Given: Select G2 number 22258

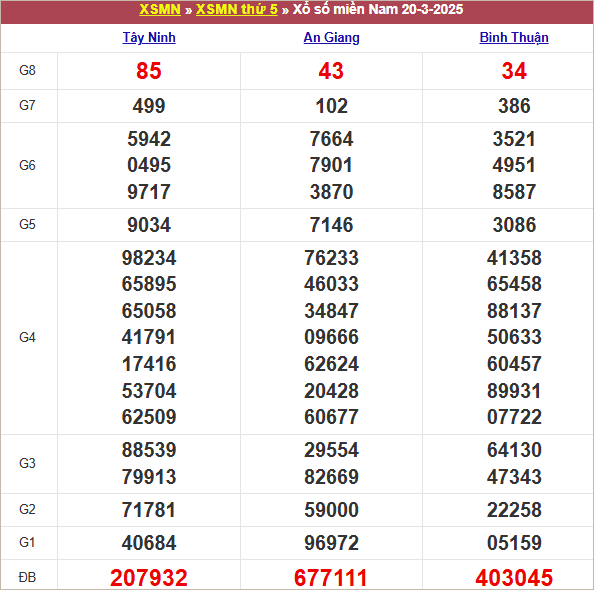Looking at the screenshot, I should tap(514, 510).
